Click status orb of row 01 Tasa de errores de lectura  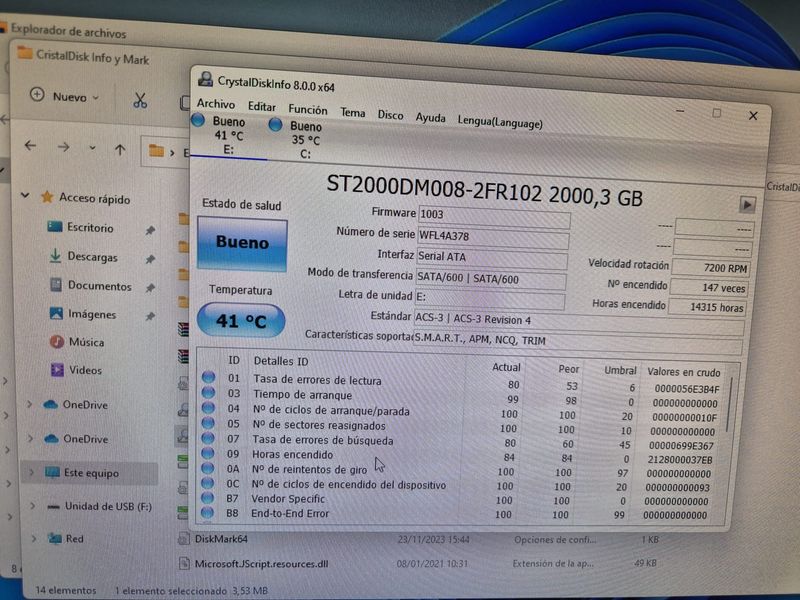coord(208,377)
